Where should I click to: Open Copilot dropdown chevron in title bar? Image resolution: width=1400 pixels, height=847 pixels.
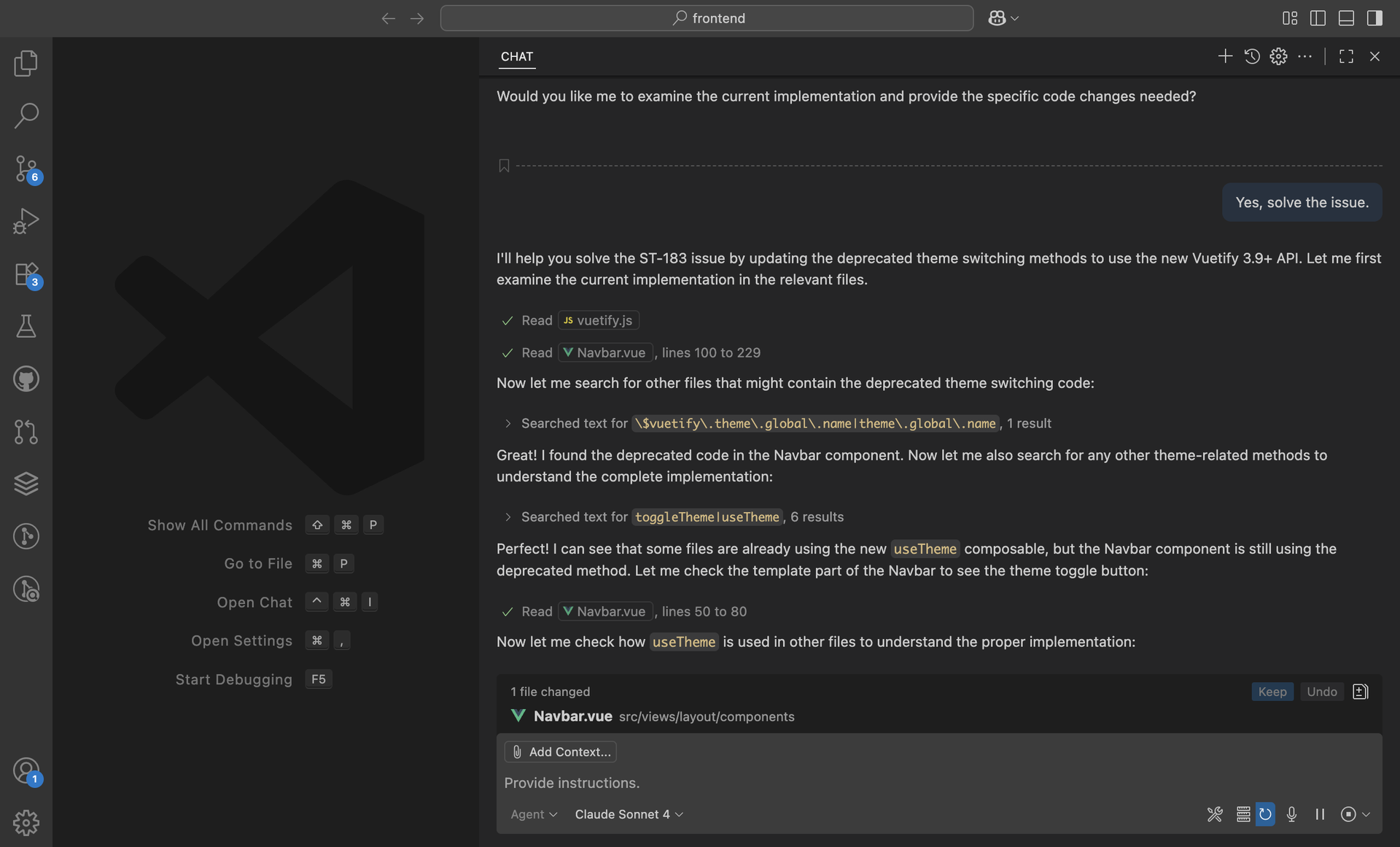[1015, 18]
